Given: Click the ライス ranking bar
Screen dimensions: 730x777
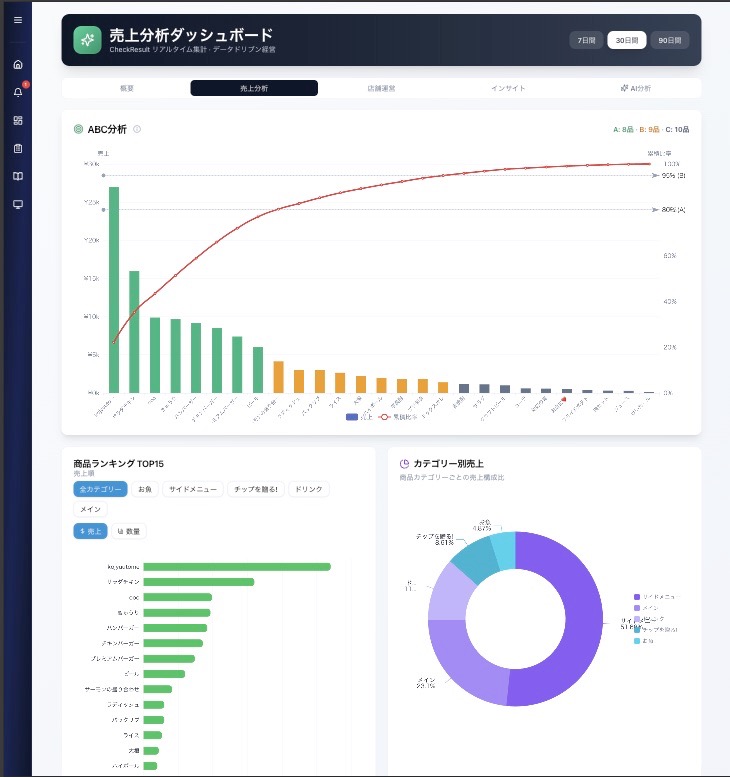Looking at the screenshot, I should point(153,735).
